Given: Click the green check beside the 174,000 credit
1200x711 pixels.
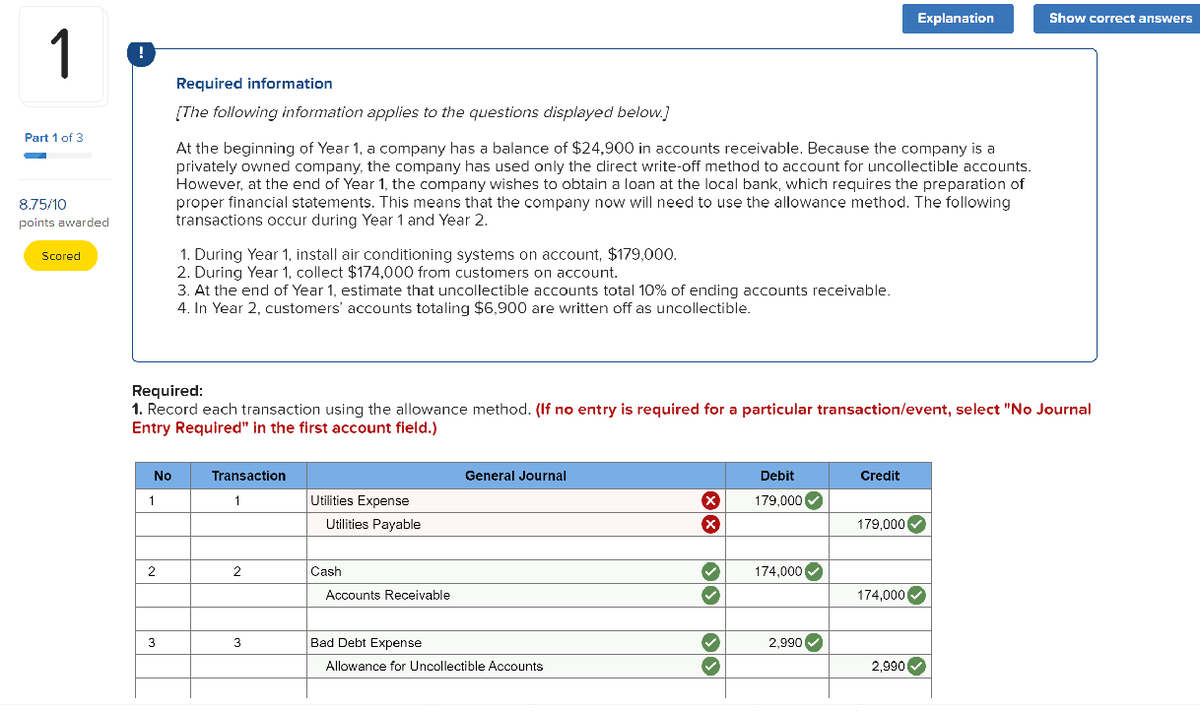Looking at the screenshot, I should 916,595.
